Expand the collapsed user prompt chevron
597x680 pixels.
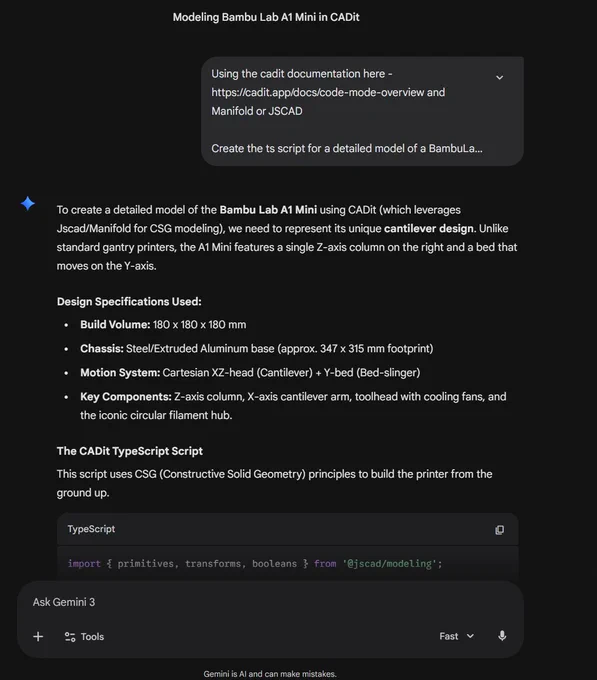point(499,78)
